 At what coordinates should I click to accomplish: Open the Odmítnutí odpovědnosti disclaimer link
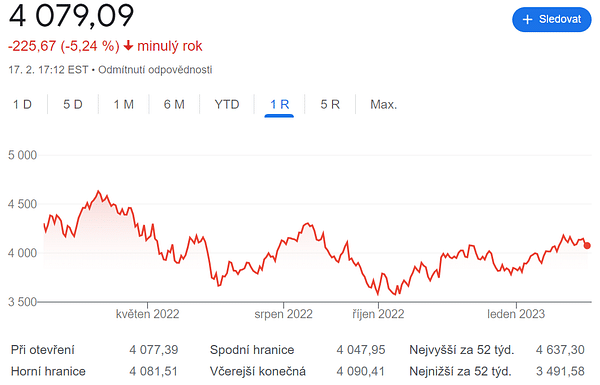[155, 70]
